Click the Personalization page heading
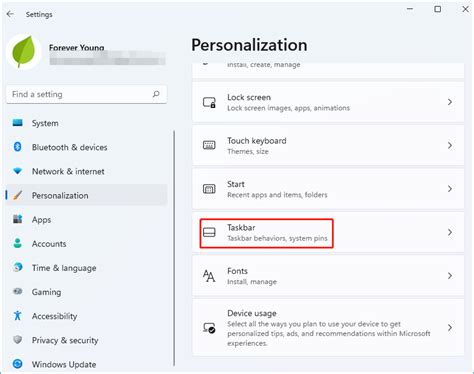 (x=249, y=45)
